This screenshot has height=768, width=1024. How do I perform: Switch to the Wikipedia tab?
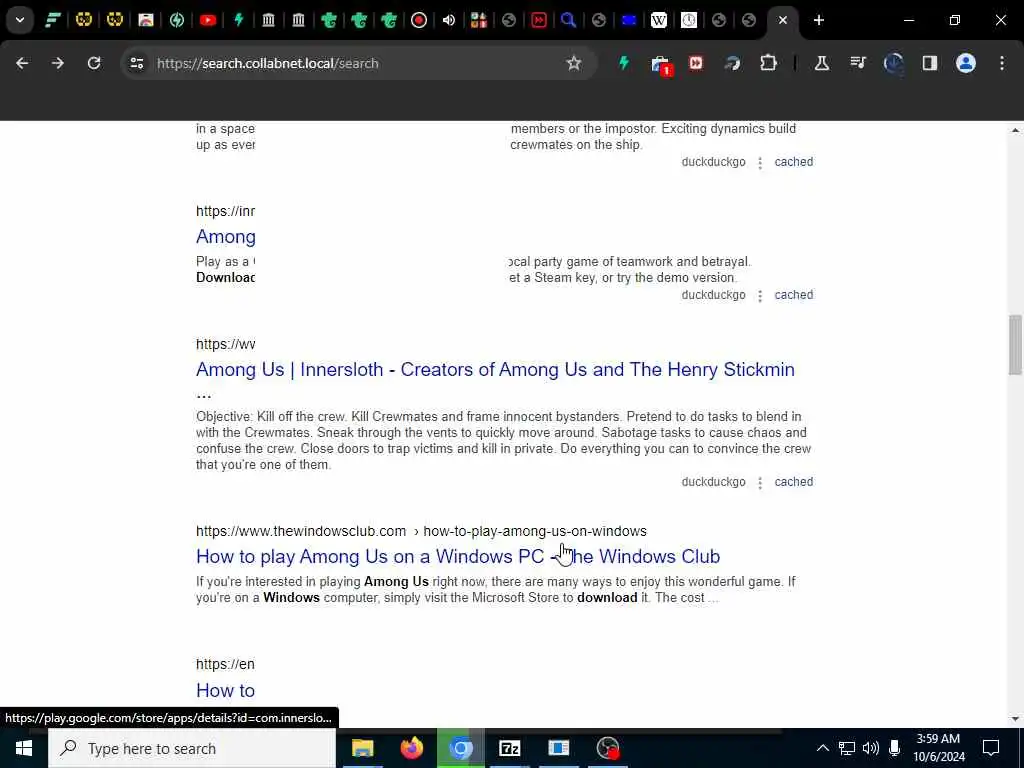tap(658, 20)
